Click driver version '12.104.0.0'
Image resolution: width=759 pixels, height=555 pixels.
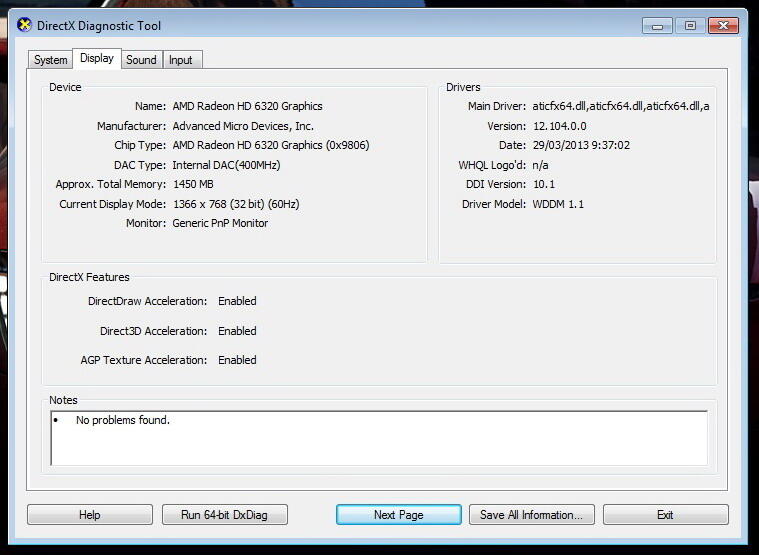pos(560,126)
